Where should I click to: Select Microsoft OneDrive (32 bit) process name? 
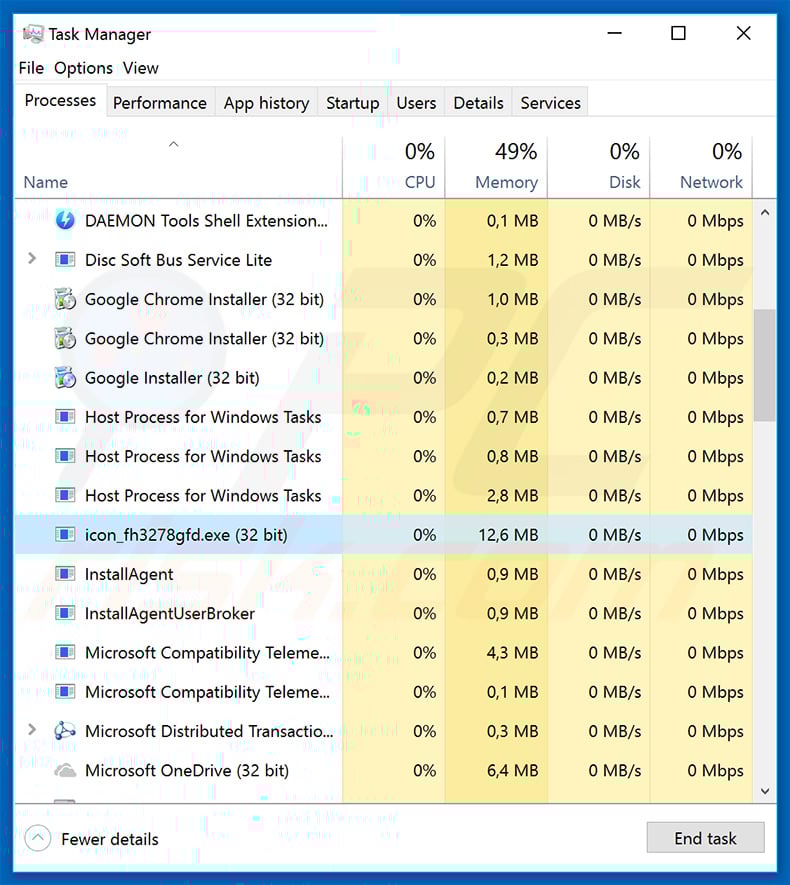(x=187, y=770)
